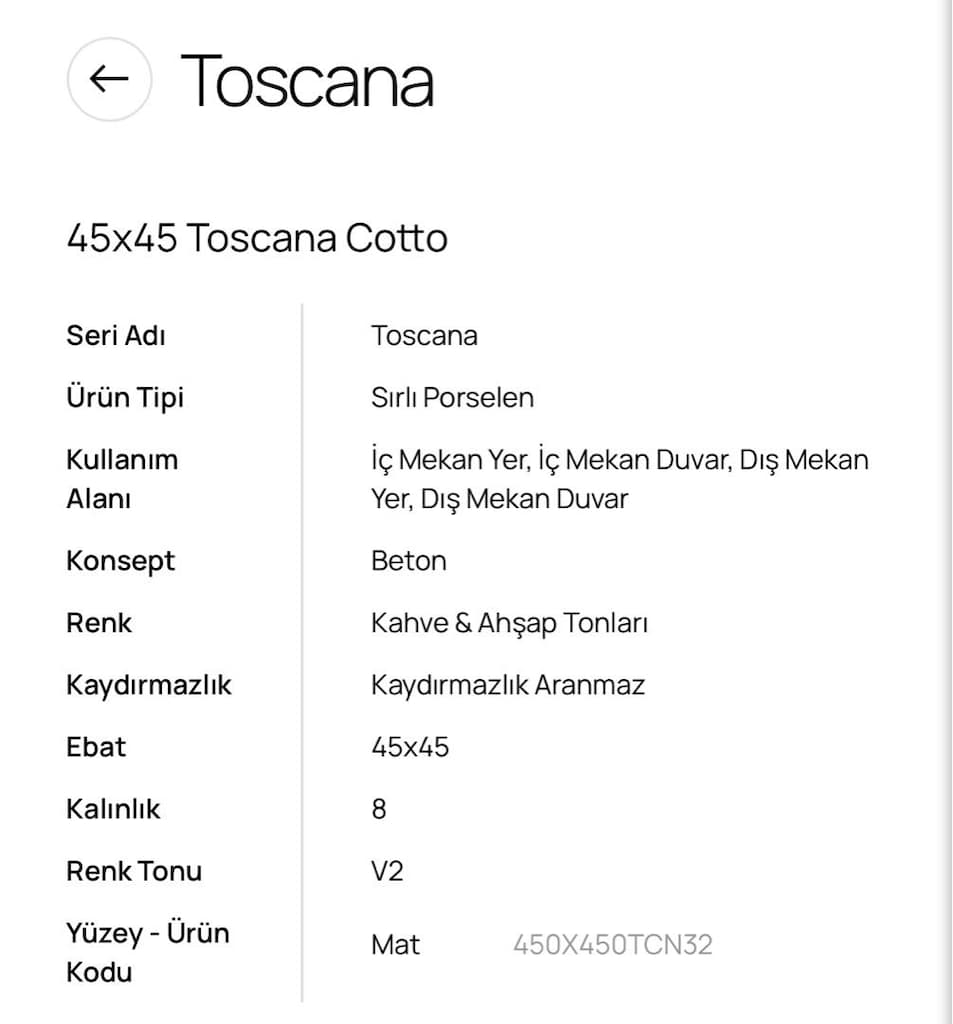The width and height of the screenshot is (953, 1024).
Task: Select the İç Mekan Yer usage text
Action: click(x=451, y=459)
